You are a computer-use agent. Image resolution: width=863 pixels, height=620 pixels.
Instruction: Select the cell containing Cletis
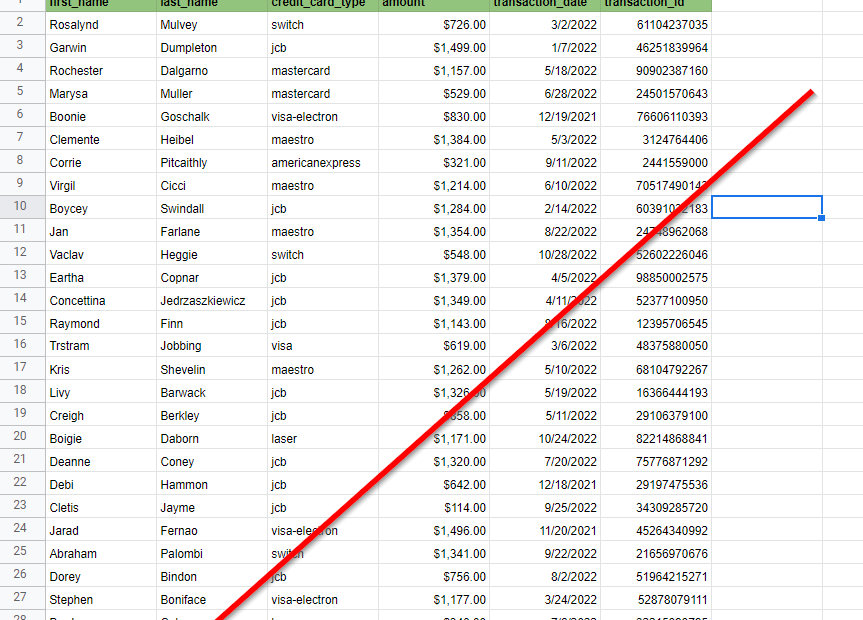click(x=101, y=507)
